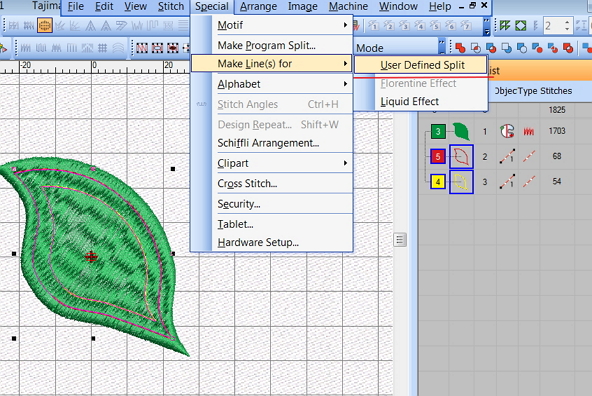Click the satin stitch type icon in row 1

529,131
